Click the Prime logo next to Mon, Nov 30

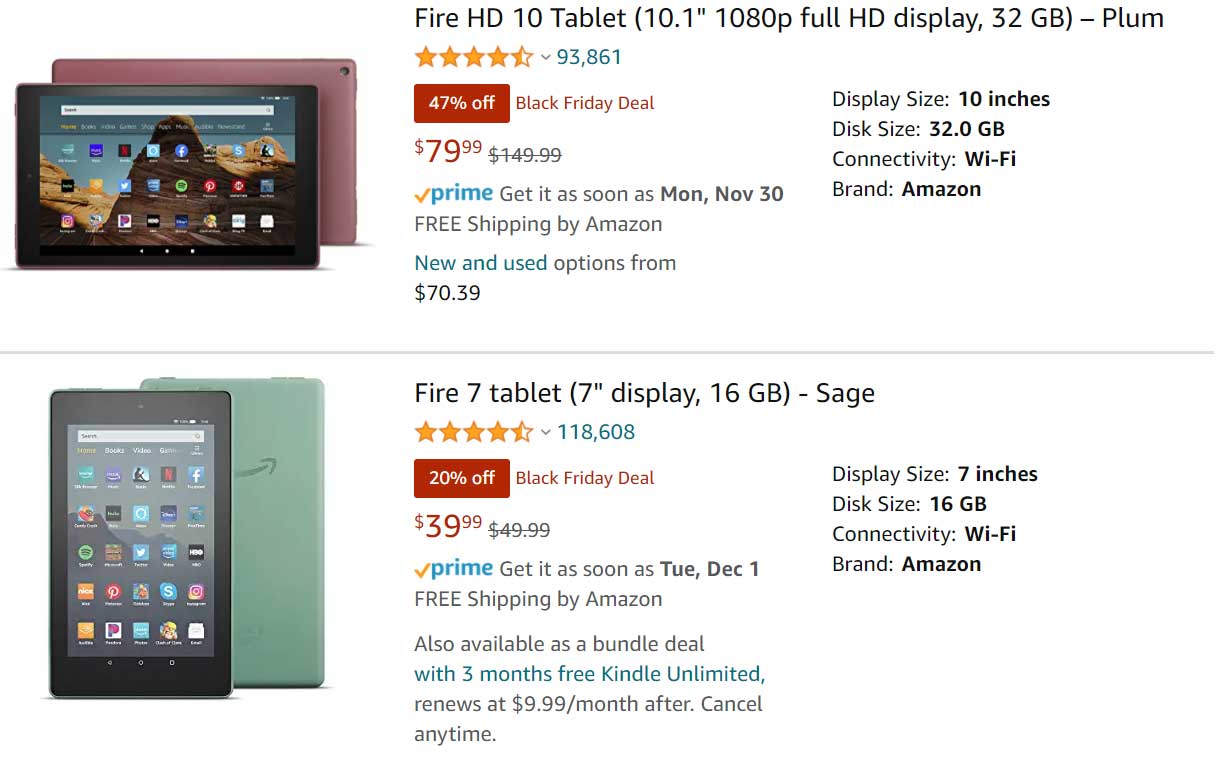[454, 194]
